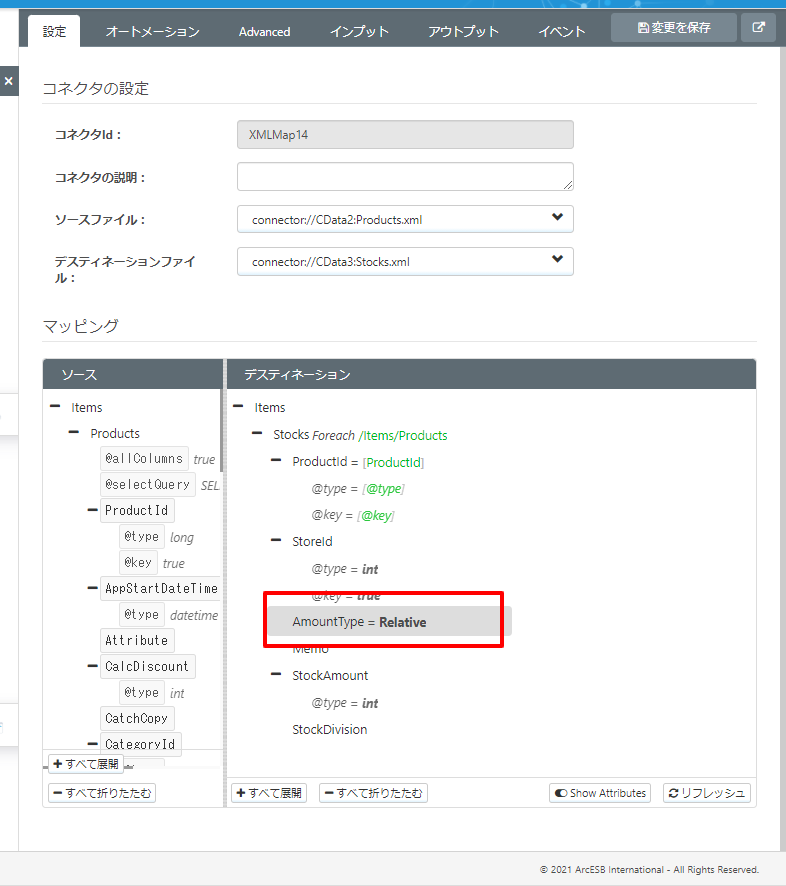
Task: Click the @type = [@type] mapping
Action: coord(358,488)
